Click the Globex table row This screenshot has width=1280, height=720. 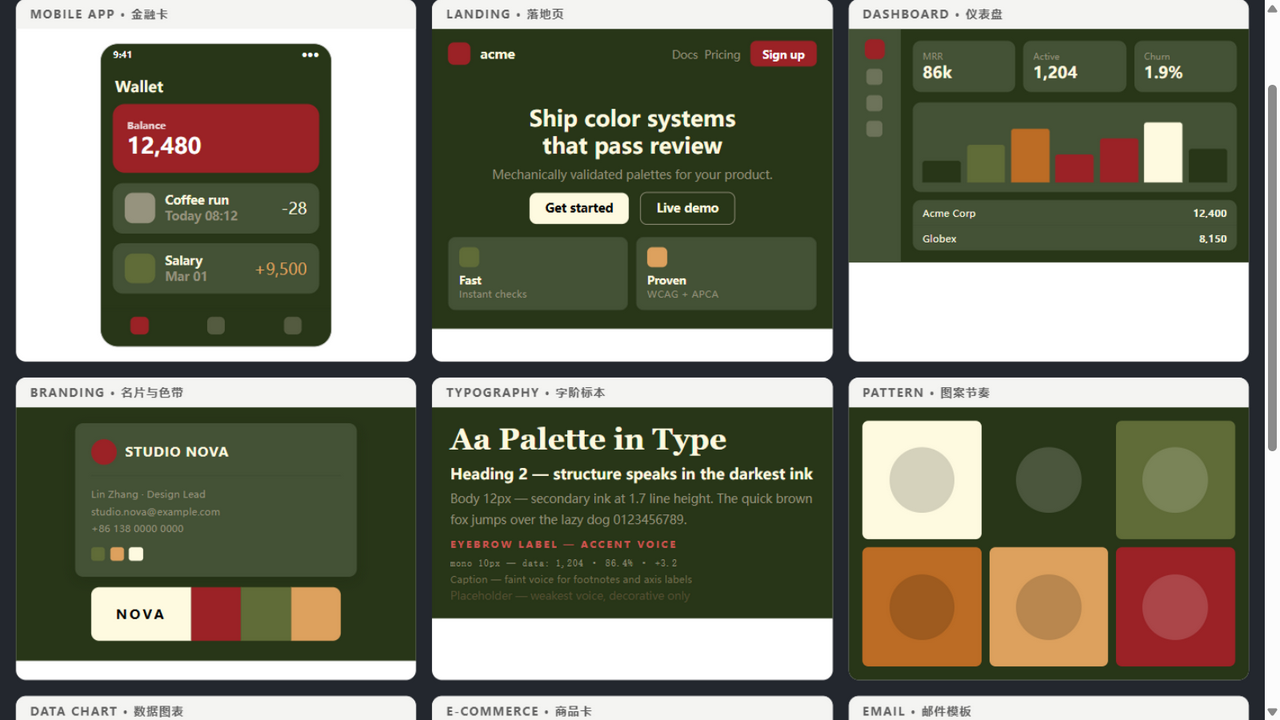[x=1075, y=239]
